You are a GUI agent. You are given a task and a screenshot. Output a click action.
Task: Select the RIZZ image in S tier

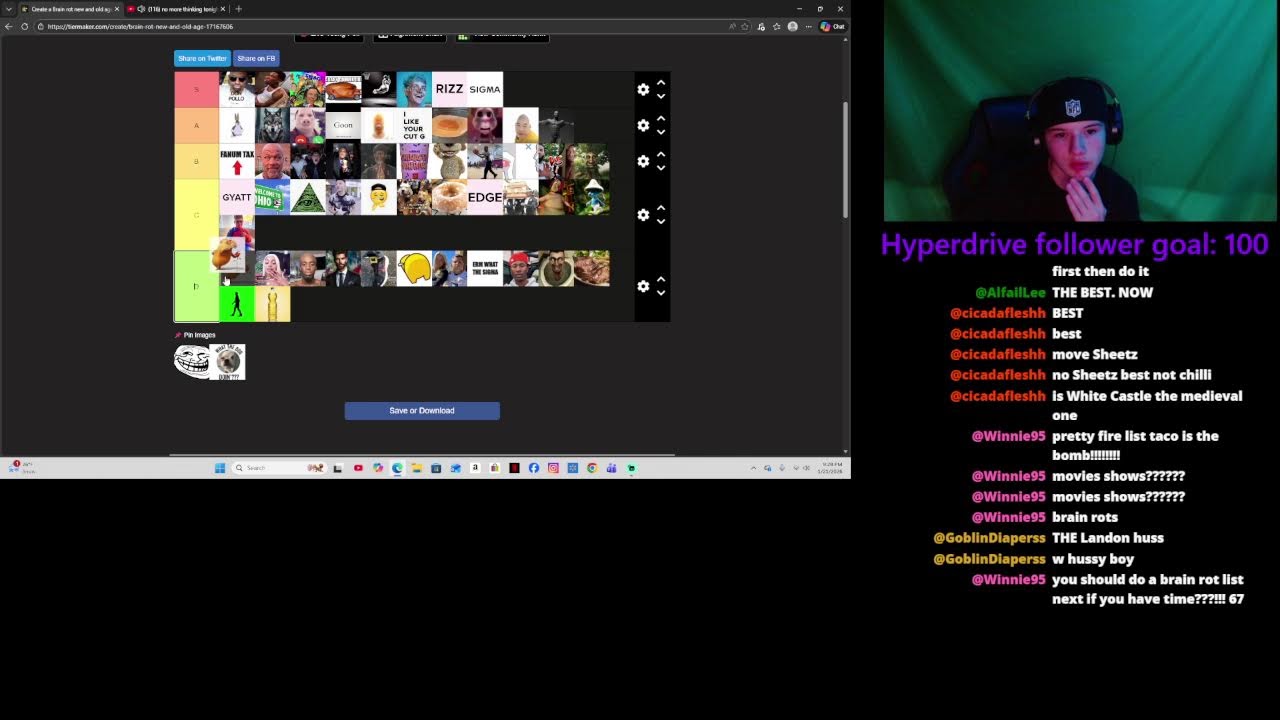click(x=449, y=89)
